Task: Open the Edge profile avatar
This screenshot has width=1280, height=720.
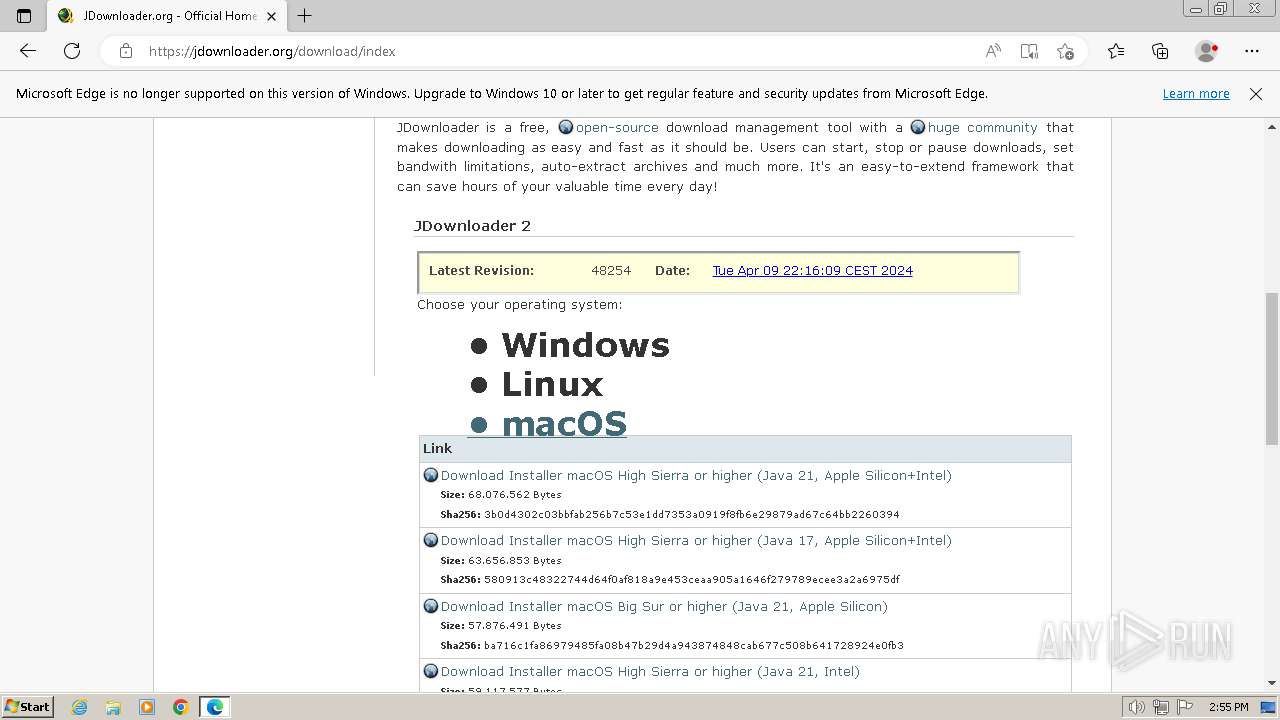Action: pos(1206,51)
